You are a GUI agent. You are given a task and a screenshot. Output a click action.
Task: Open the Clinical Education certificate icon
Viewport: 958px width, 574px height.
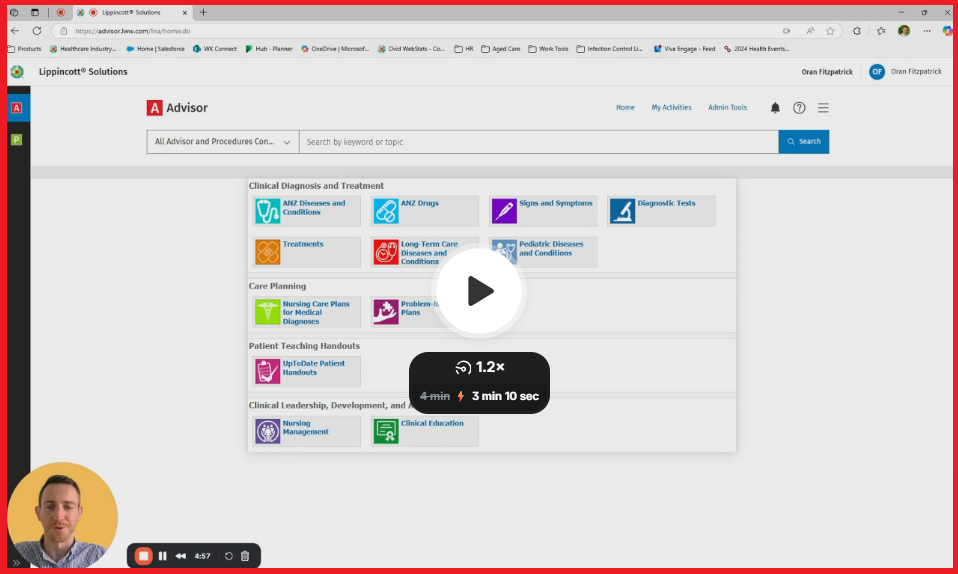pos(386,431)
